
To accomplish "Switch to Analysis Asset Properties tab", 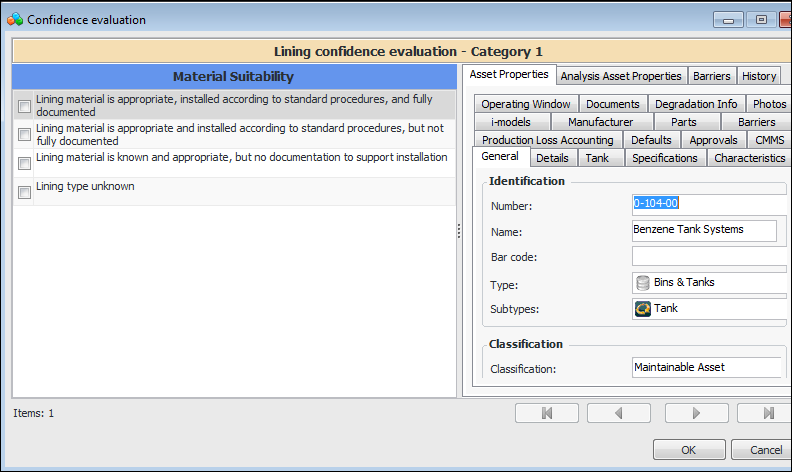I will (x=620, y=76).
